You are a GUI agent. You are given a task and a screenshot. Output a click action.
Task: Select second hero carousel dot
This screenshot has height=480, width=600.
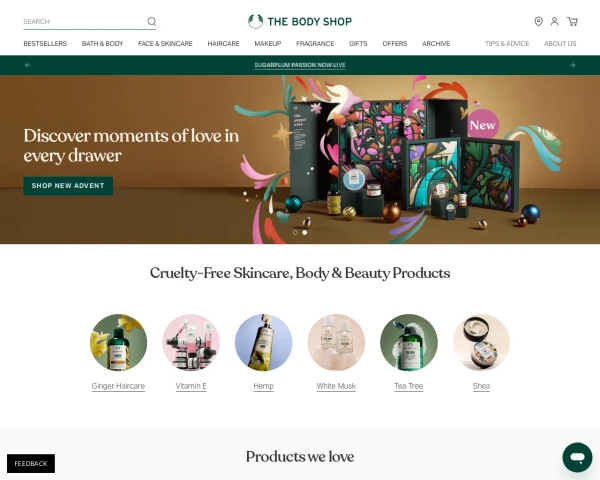coord(305,232)
